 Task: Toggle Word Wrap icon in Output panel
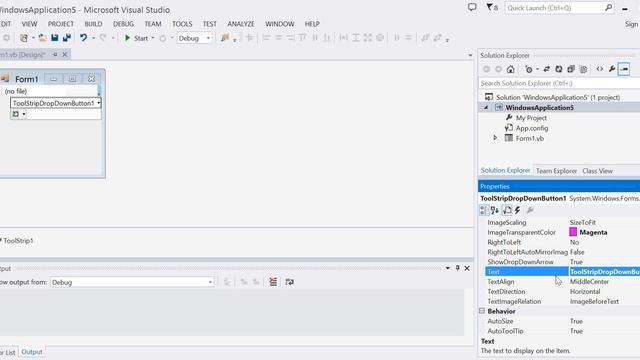[289, 282]
